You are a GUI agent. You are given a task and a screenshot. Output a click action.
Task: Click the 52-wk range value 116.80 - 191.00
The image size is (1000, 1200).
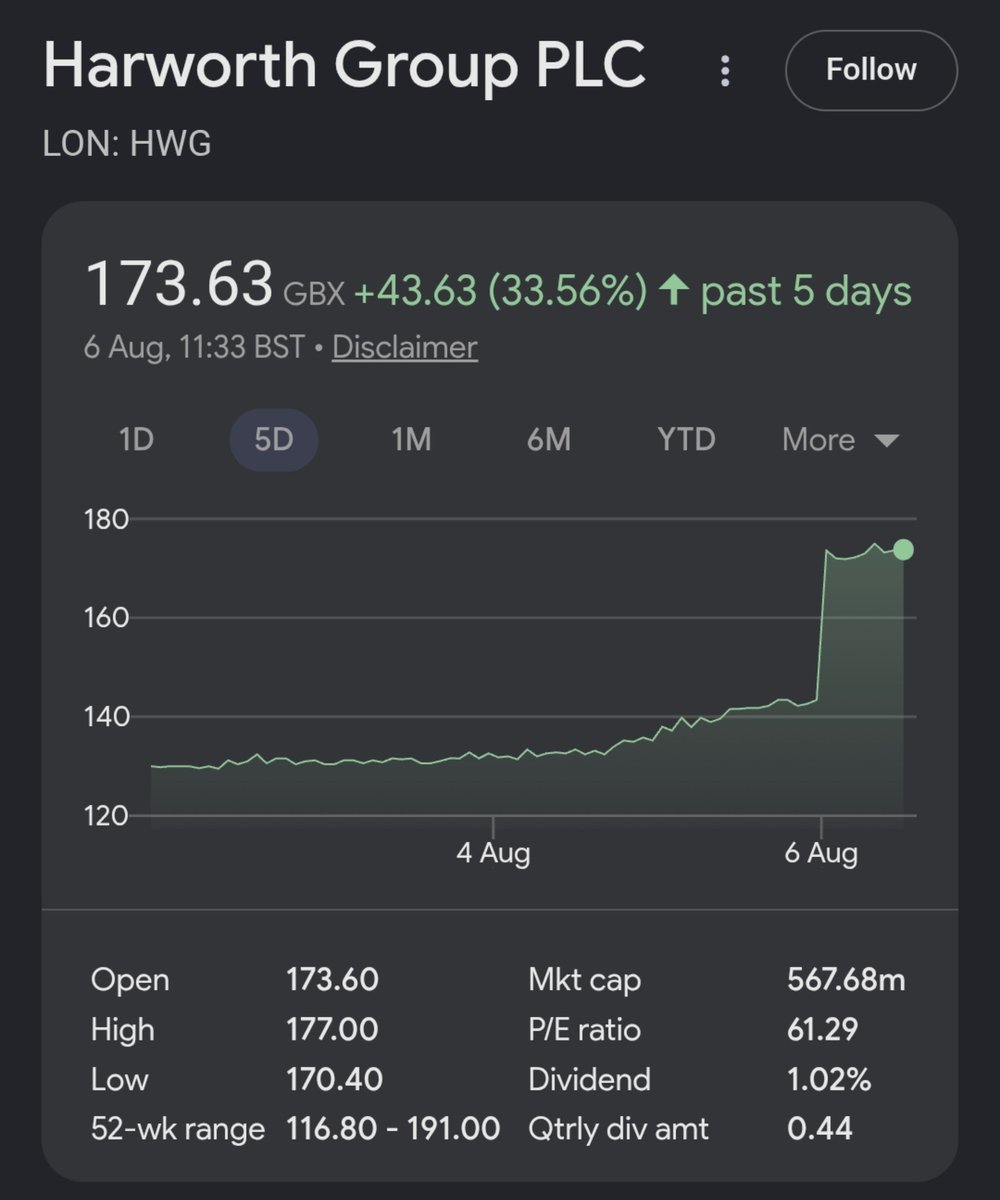point(393,1129)
